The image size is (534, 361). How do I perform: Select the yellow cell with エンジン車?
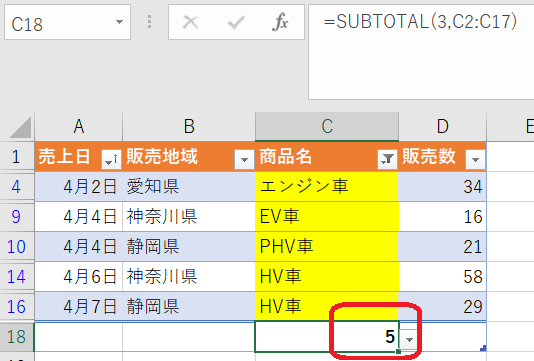tap(327, 187)
